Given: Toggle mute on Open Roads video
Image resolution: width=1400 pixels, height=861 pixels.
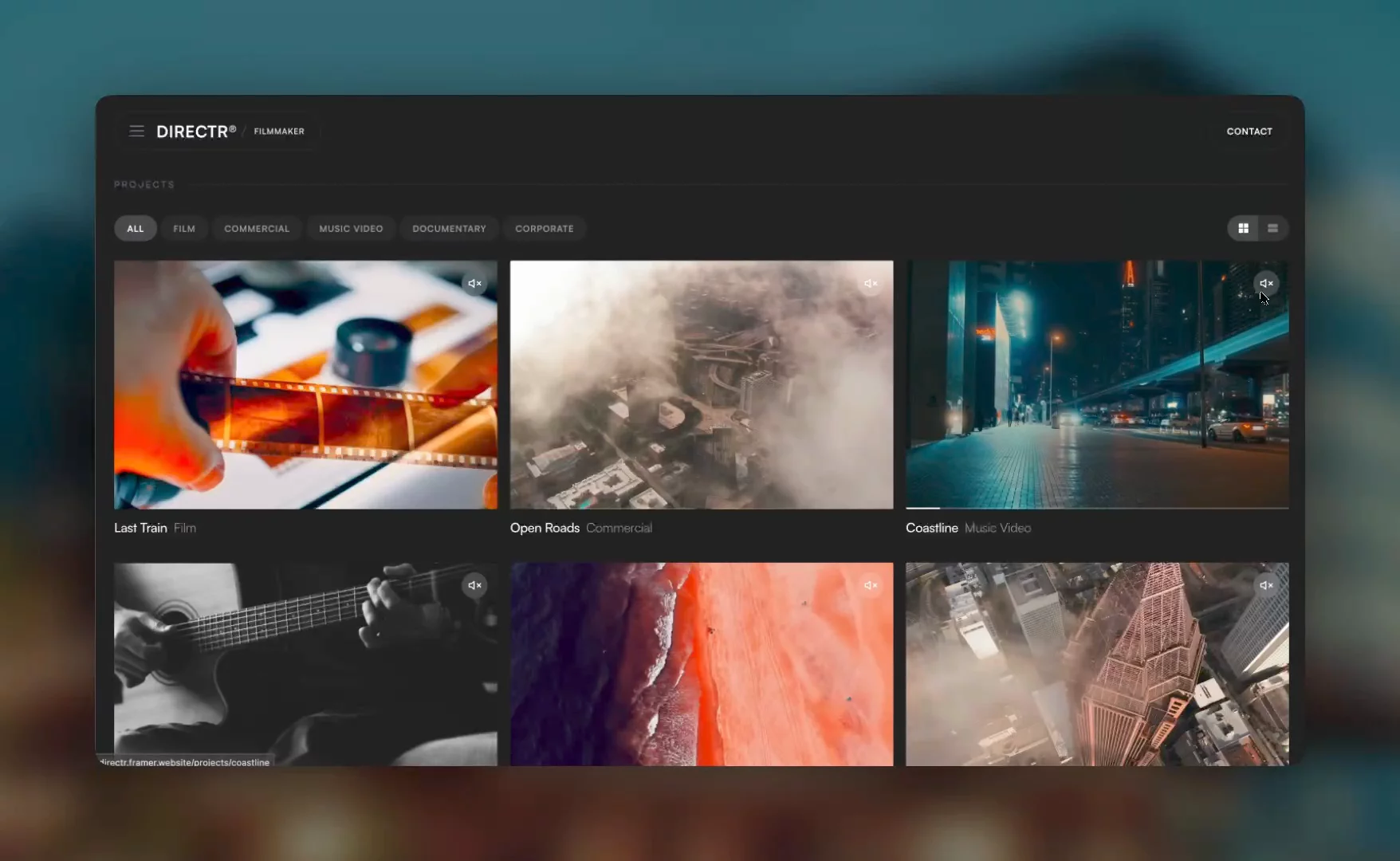Looking at the screenshot, I should click(x=871, y=283).
